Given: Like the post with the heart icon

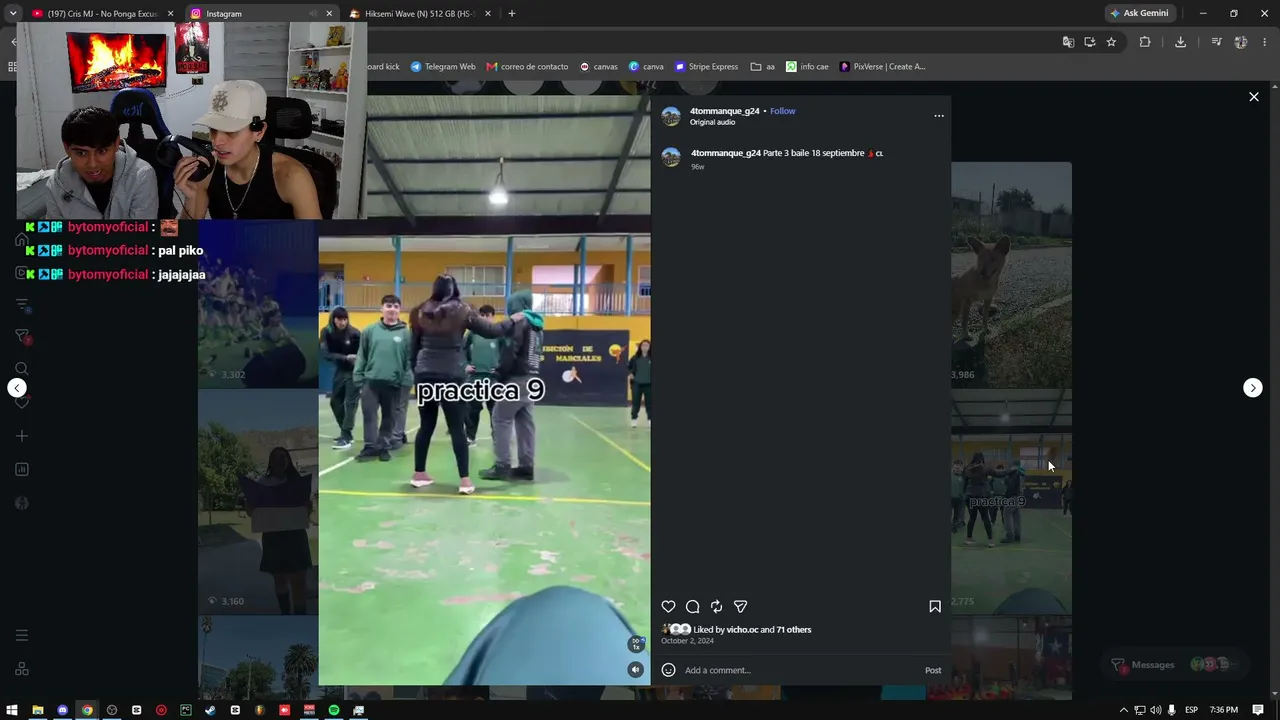Looking at the screenshot, I should coord(668,606).
